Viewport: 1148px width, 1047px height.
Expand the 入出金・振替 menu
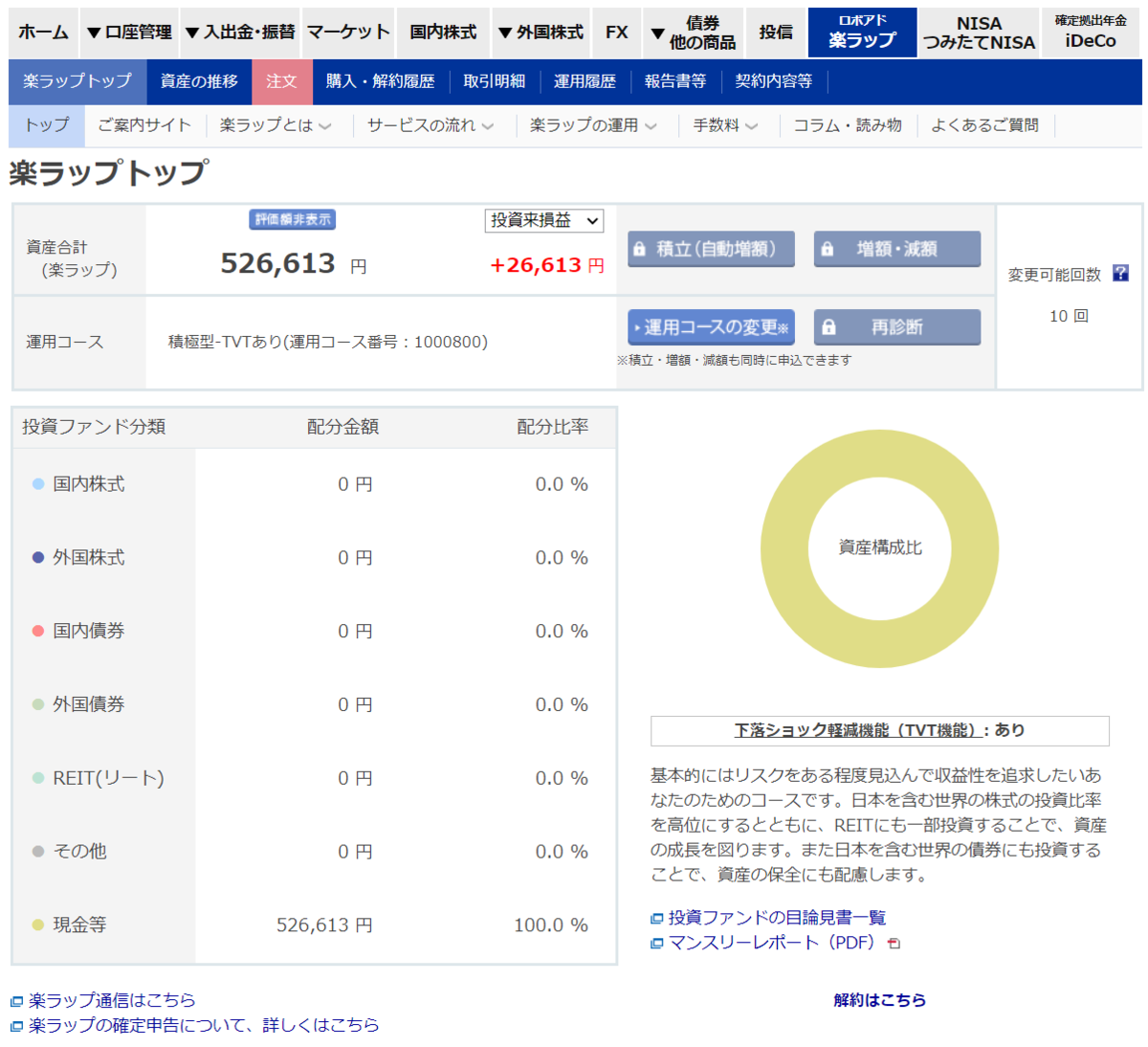[240, 33]
